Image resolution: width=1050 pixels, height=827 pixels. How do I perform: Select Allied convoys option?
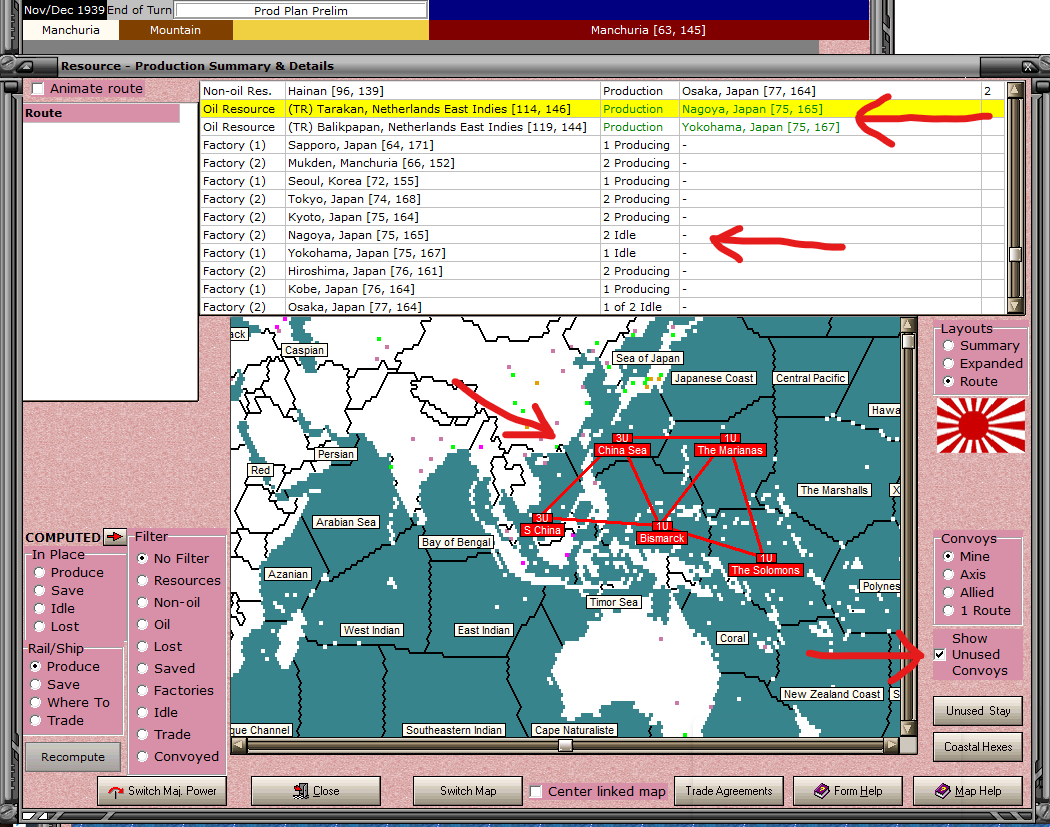(948, 593)
